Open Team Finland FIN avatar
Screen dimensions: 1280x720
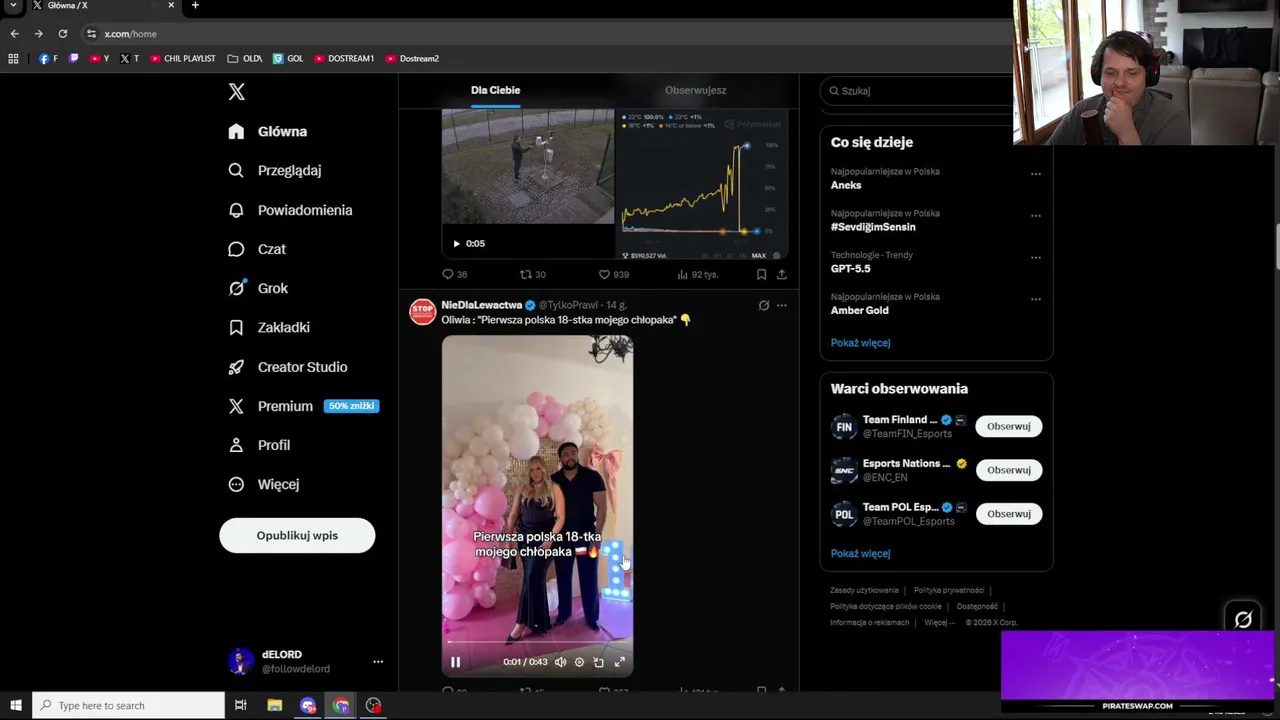[844, 427]
